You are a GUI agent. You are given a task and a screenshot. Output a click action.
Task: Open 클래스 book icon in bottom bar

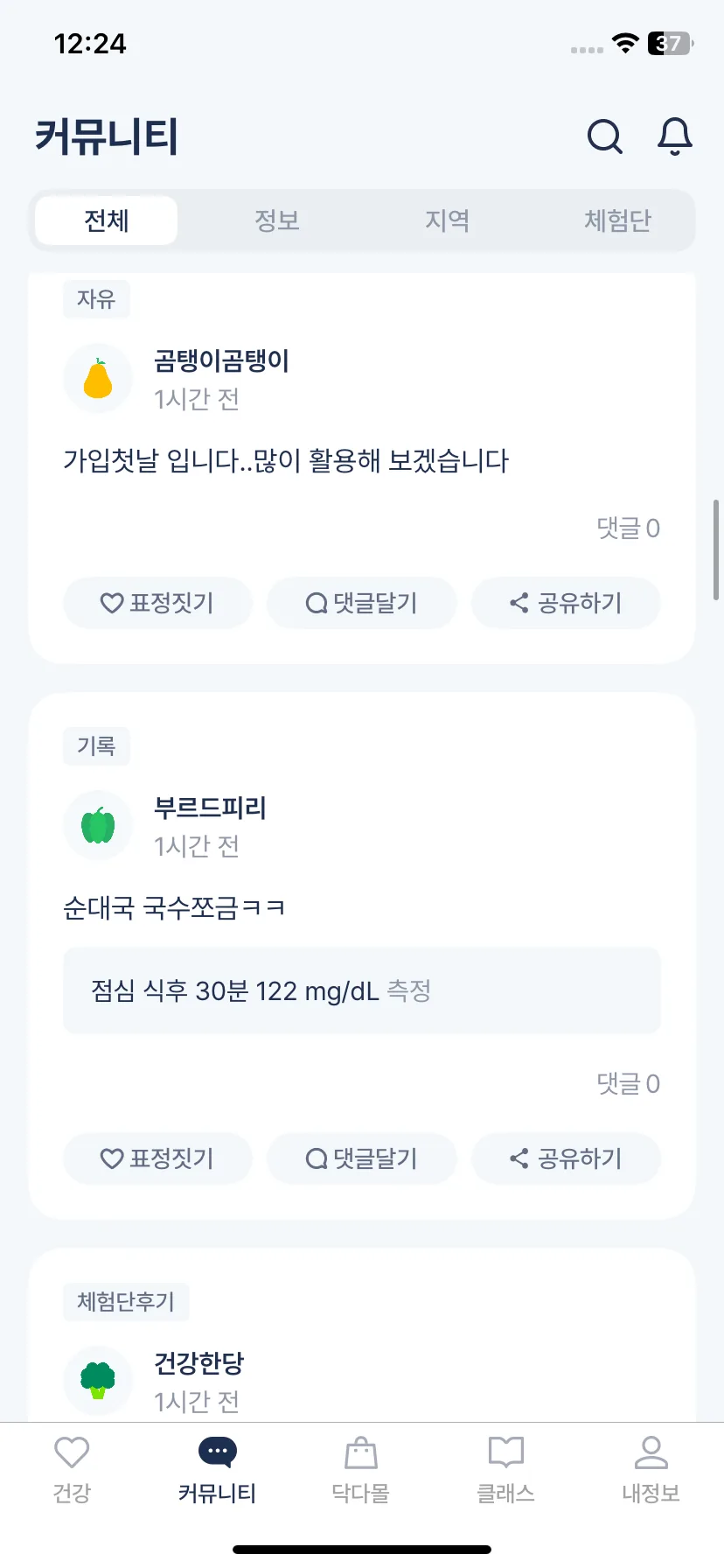point(505,1470)
